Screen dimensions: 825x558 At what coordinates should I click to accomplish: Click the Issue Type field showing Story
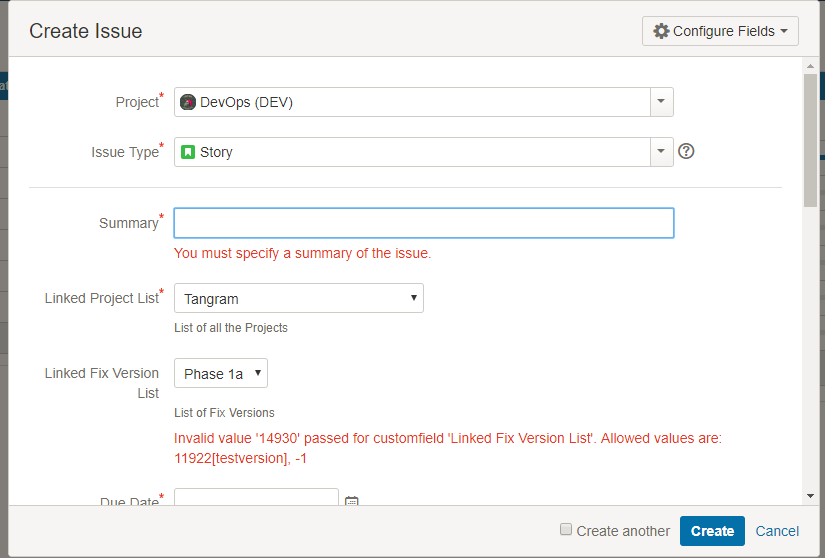[412, 152]
